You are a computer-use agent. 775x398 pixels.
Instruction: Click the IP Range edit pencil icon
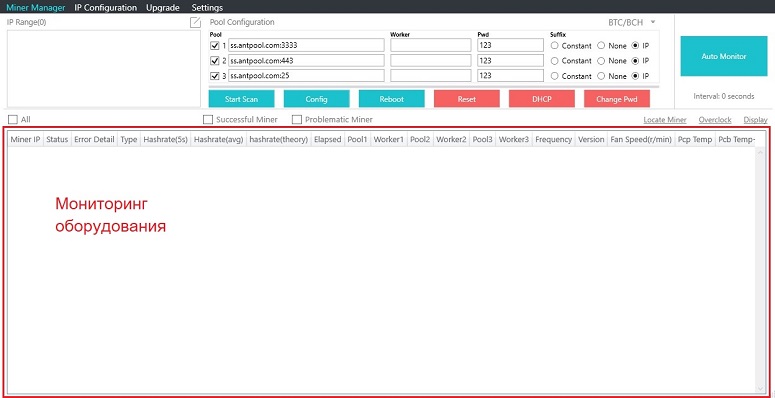tap(196, 22)
